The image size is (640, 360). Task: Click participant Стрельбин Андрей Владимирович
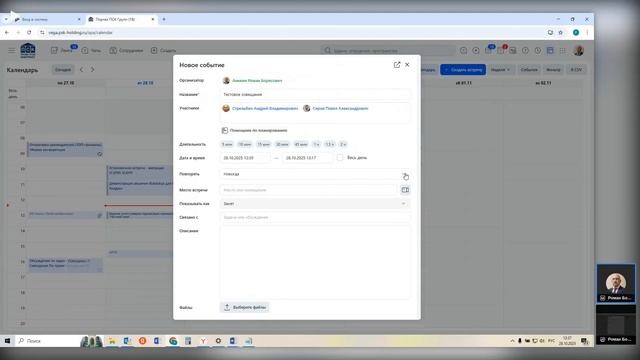[265, 108]
